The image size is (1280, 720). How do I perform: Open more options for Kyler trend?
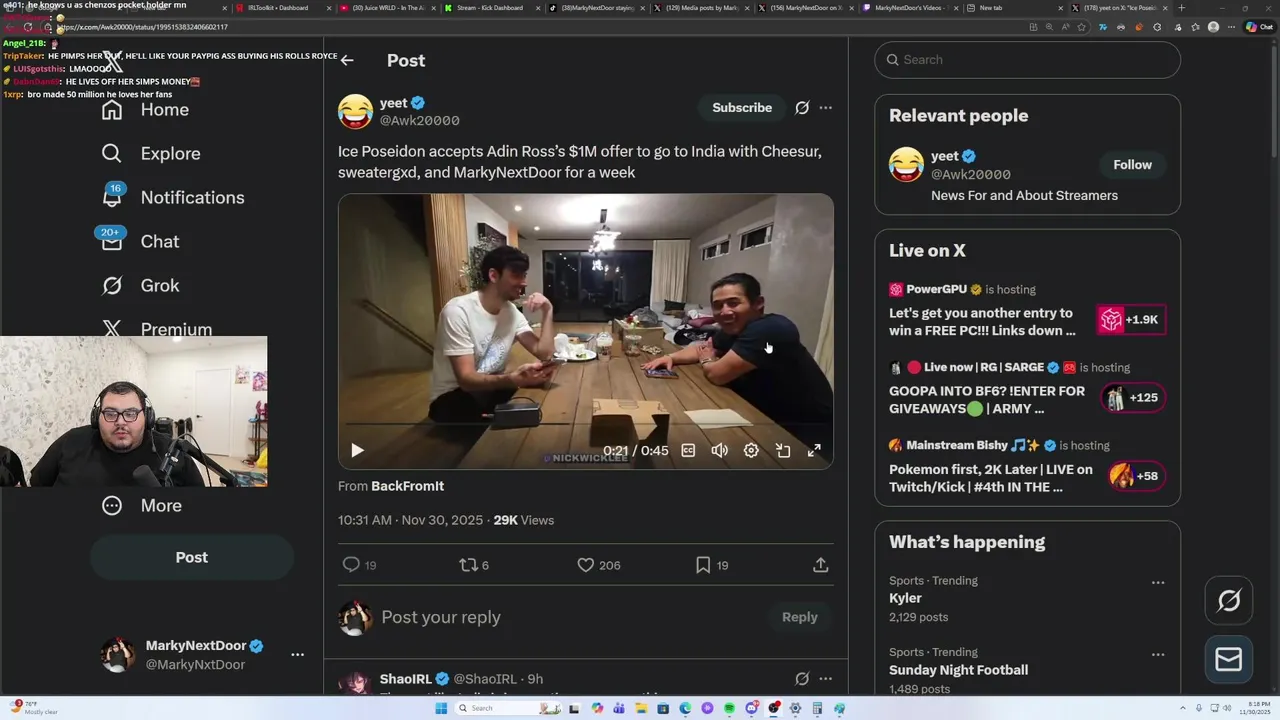pyautogui.click(x=1157, y=582)
